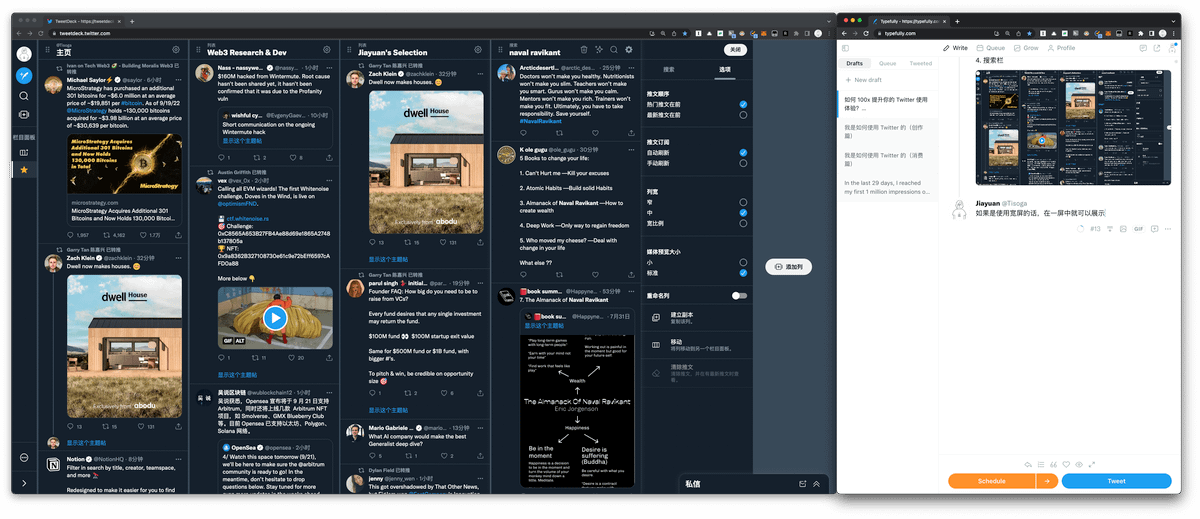Toggle the Typefully sidebar panel icon
This screenshot has width=1200, height=519.
click(845, 47)
